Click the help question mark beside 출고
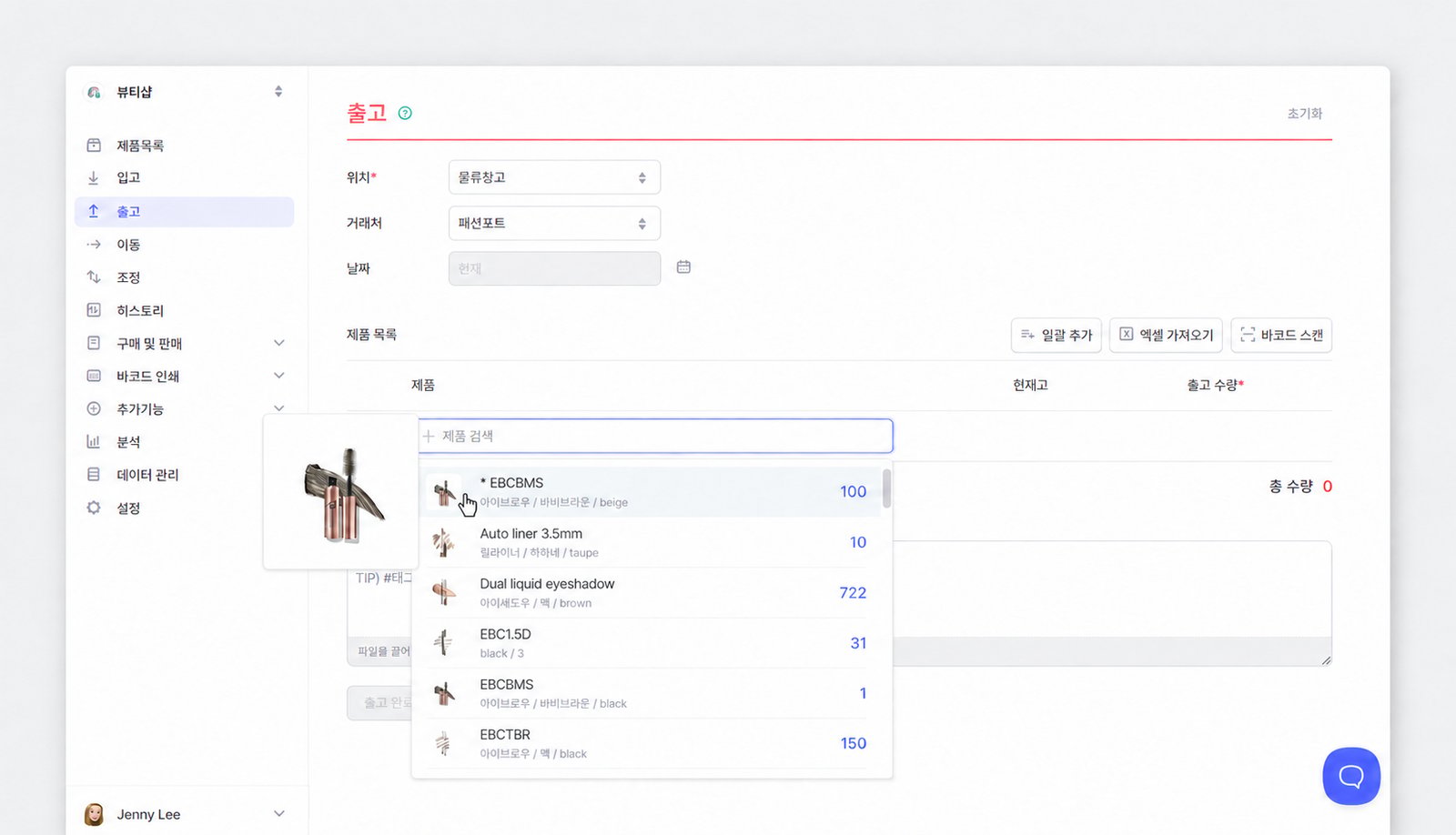Viewport: 1456px width, 835px height. coord(405,114)
